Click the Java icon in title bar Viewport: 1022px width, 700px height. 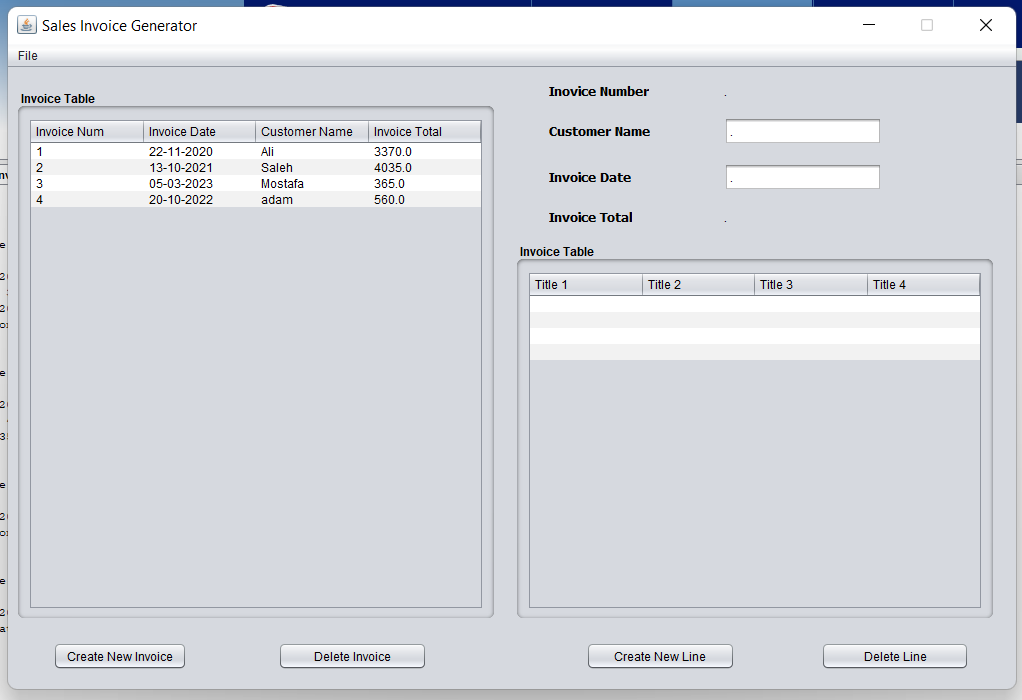pos(26,25)
